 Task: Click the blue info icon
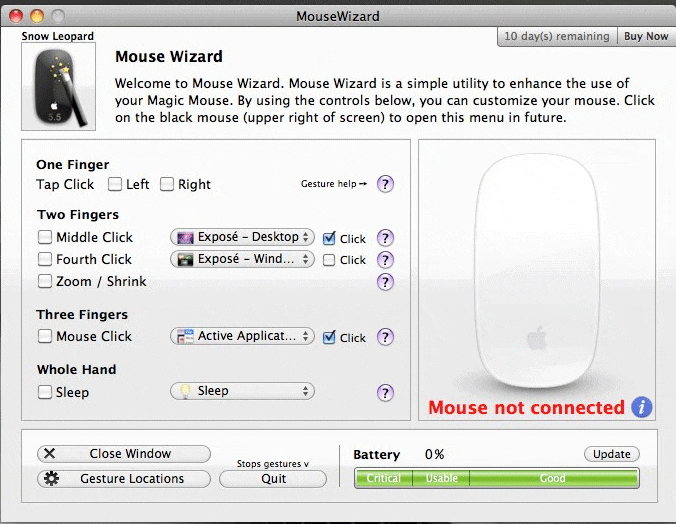(641, 407)
